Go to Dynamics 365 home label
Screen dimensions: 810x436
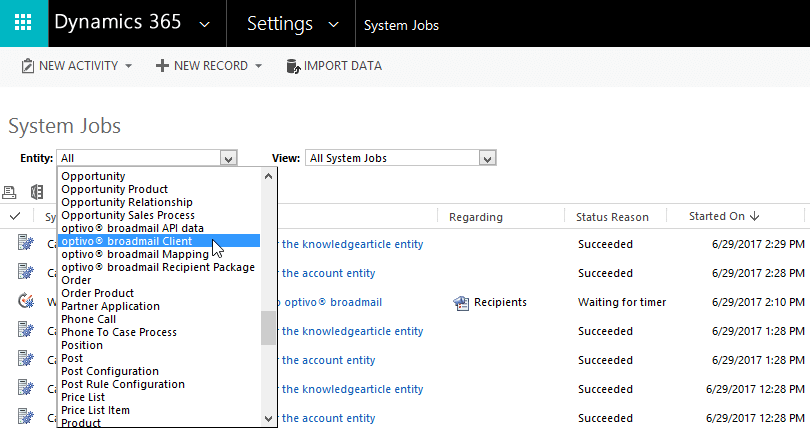pos(118,22)
